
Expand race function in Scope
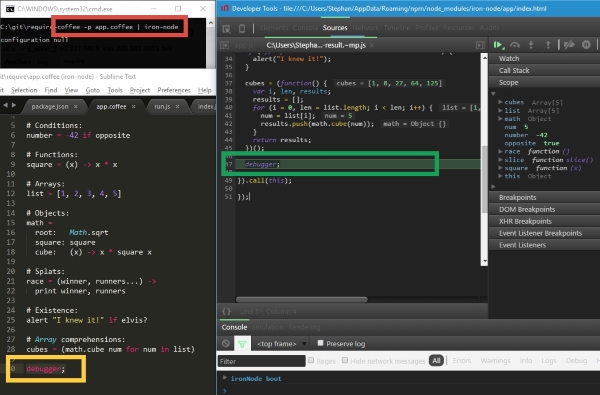(x=500, y=152)
